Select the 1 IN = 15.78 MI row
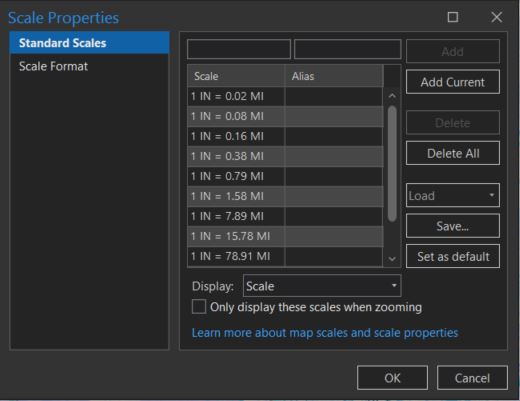520x401 pixels. (x=285, y=236)
